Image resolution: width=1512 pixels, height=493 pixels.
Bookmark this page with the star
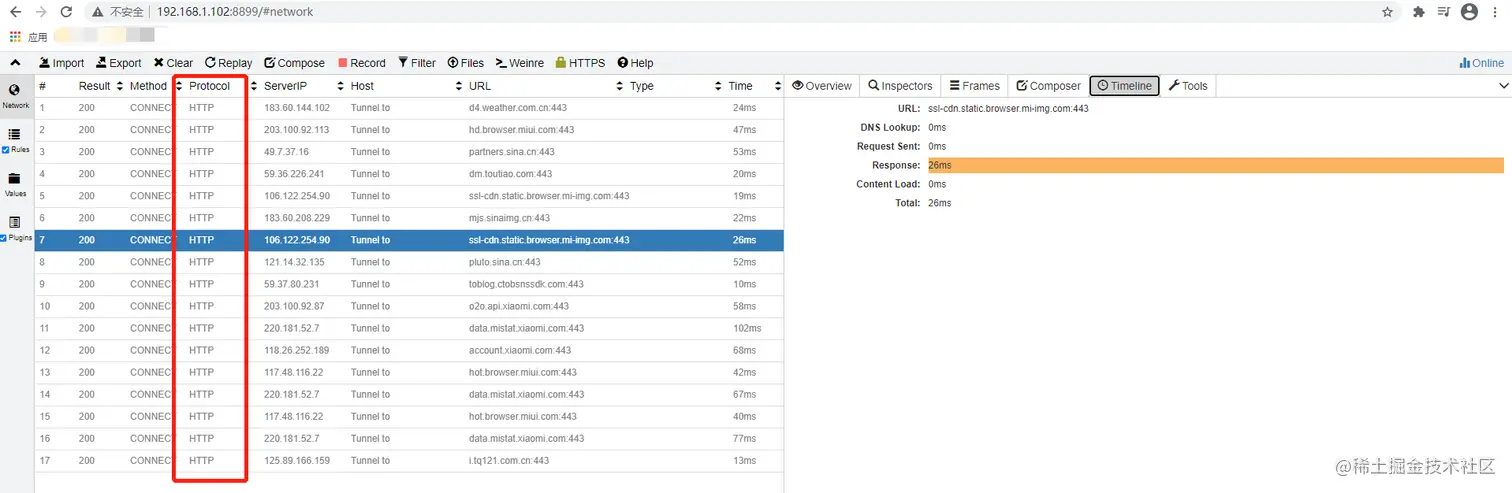point(1388,12)
